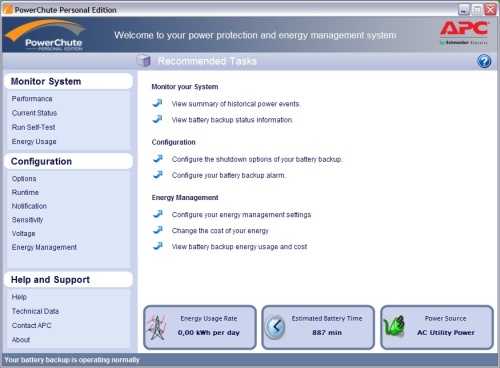Open Energy Usage in the sidebar
This screenshot has height=368, width=500.
(34, 142)
